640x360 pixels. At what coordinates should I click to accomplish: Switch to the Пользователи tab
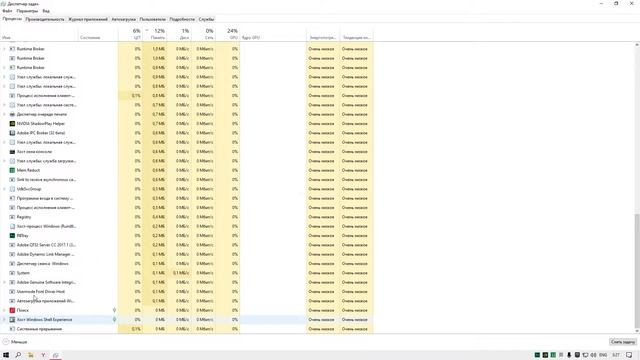153,19
